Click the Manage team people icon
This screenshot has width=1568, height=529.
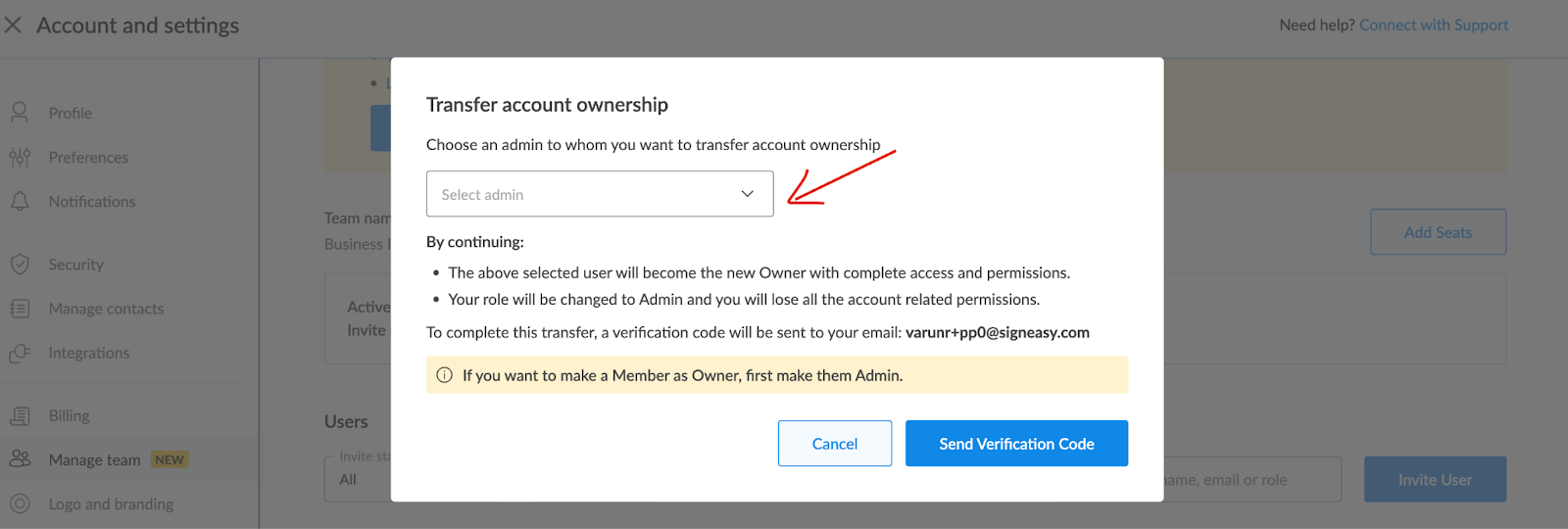20,458
